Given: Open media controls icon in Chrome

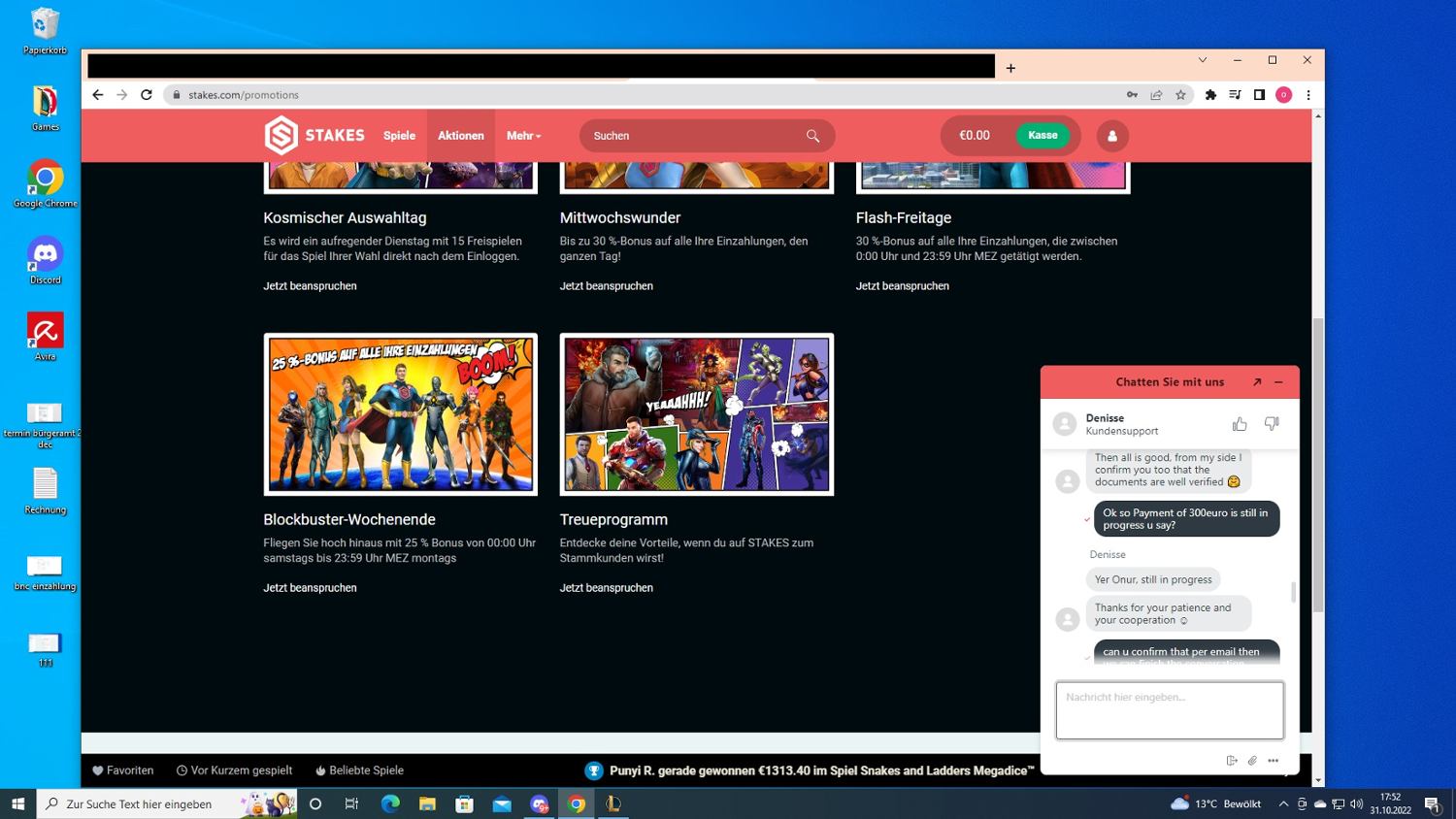Looking at the screenshot, I should [x=1235, y=95].
